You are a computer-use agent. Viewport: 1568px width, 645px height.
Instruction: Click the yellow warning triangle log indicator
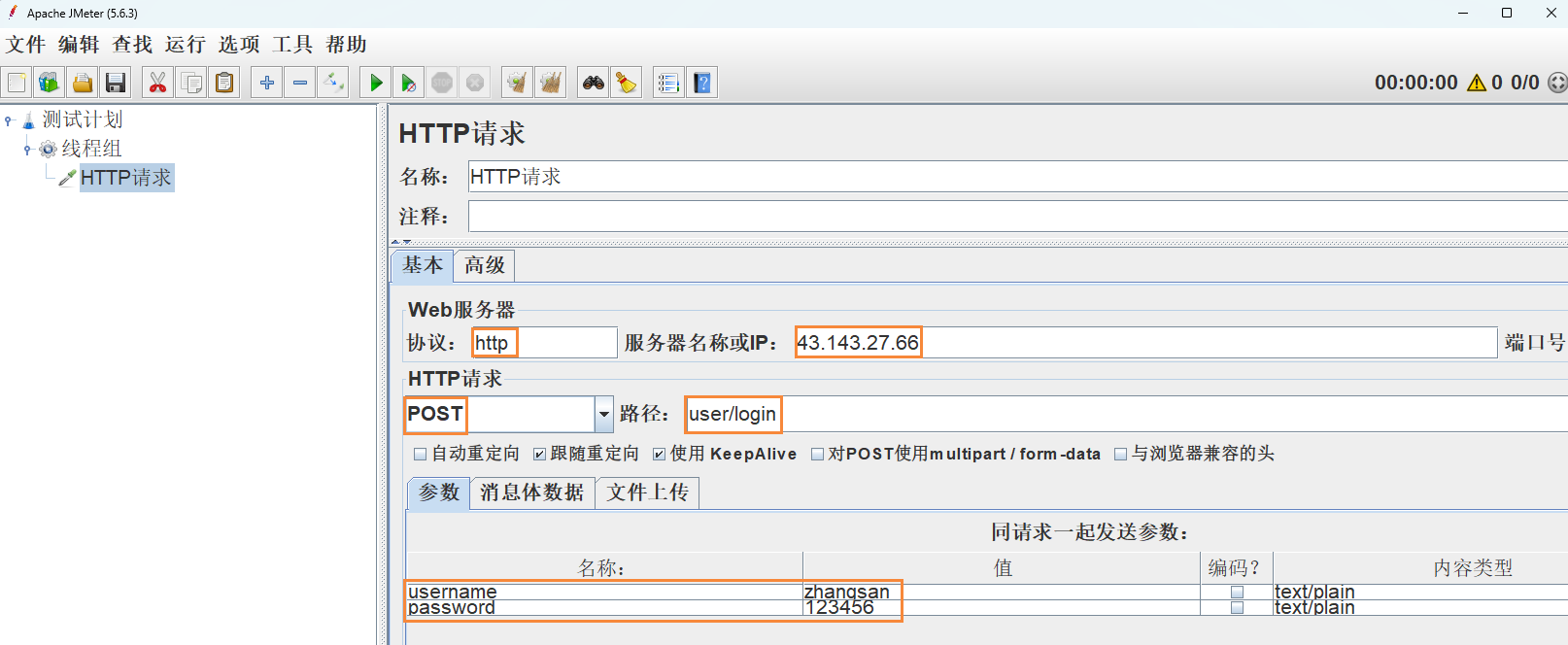1477,83
